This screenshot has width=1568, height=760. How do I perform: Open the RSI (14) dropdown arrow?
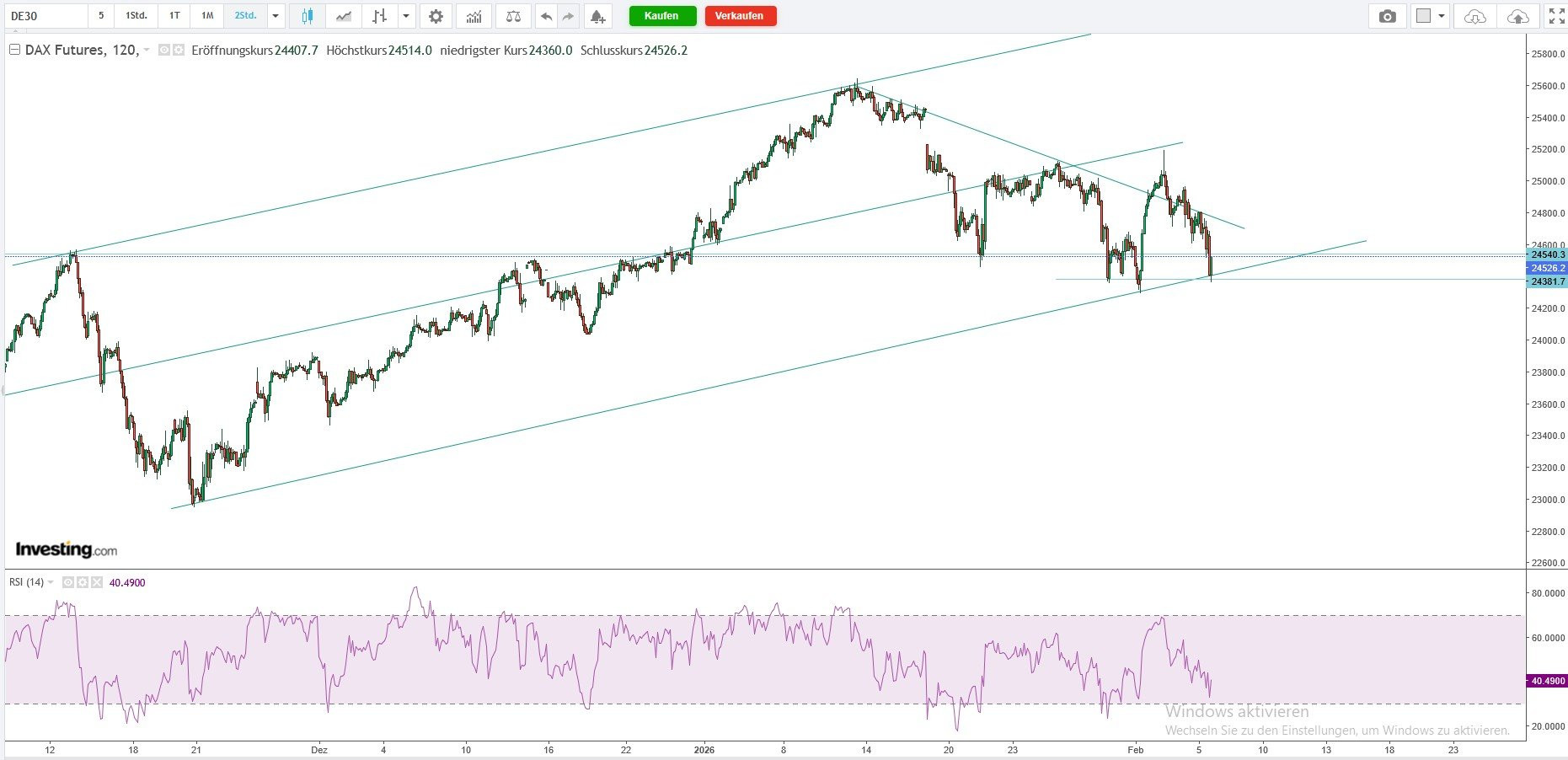click(x=51, y=582)
